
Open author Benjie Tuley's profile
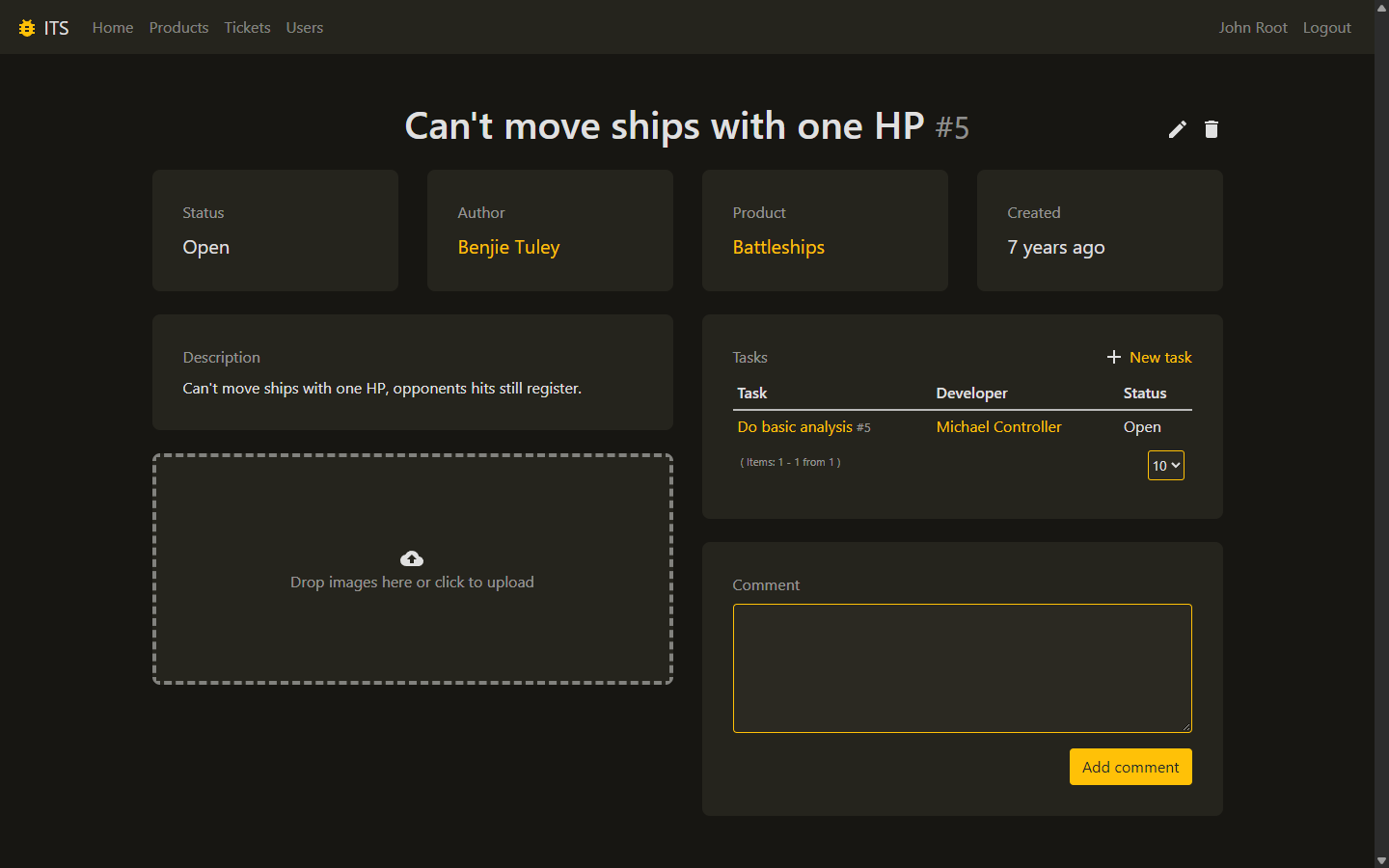(508, 247)
